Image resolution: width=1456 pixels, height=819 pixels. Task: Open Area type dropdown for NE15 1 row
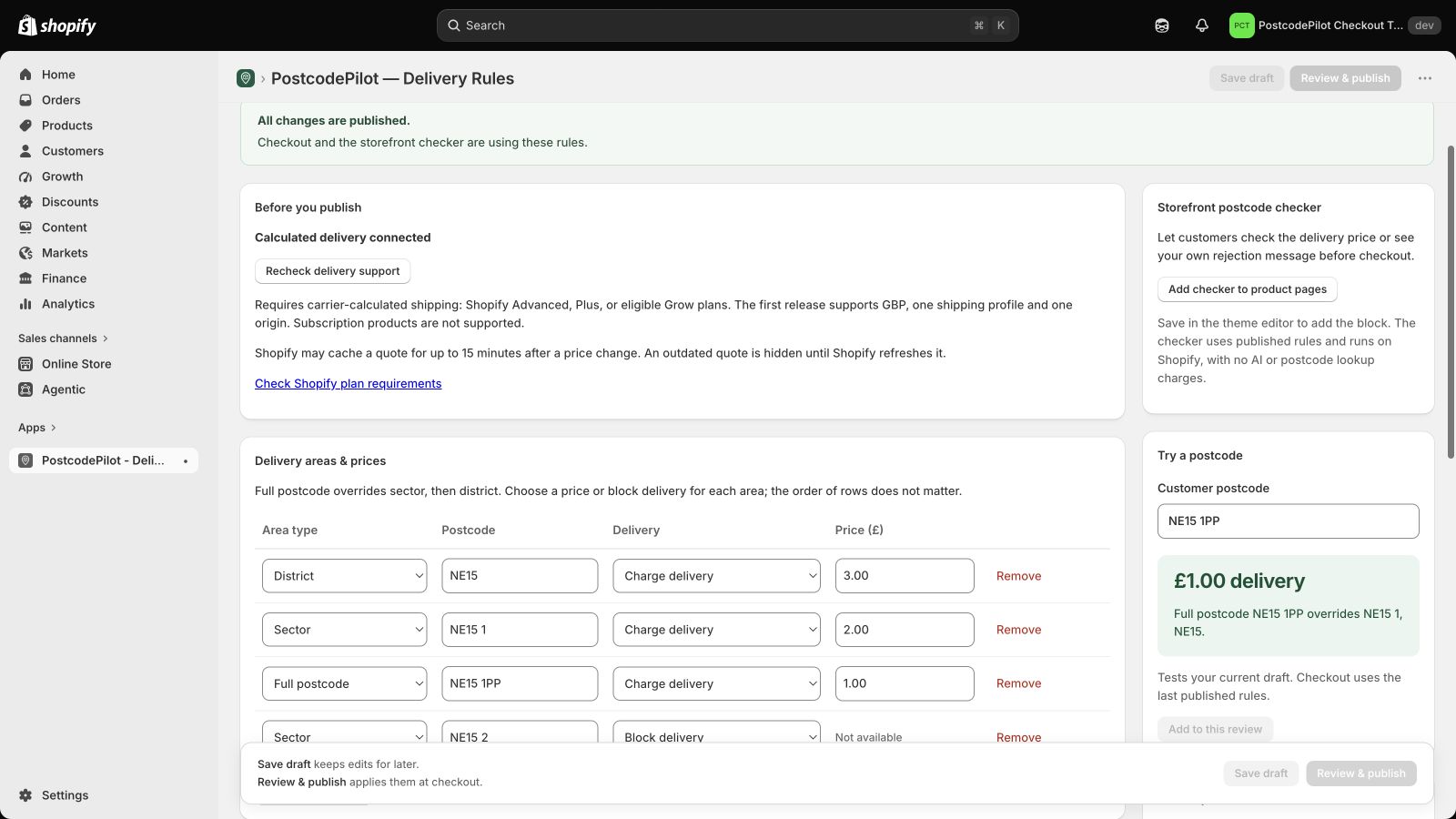pos(344,630)
